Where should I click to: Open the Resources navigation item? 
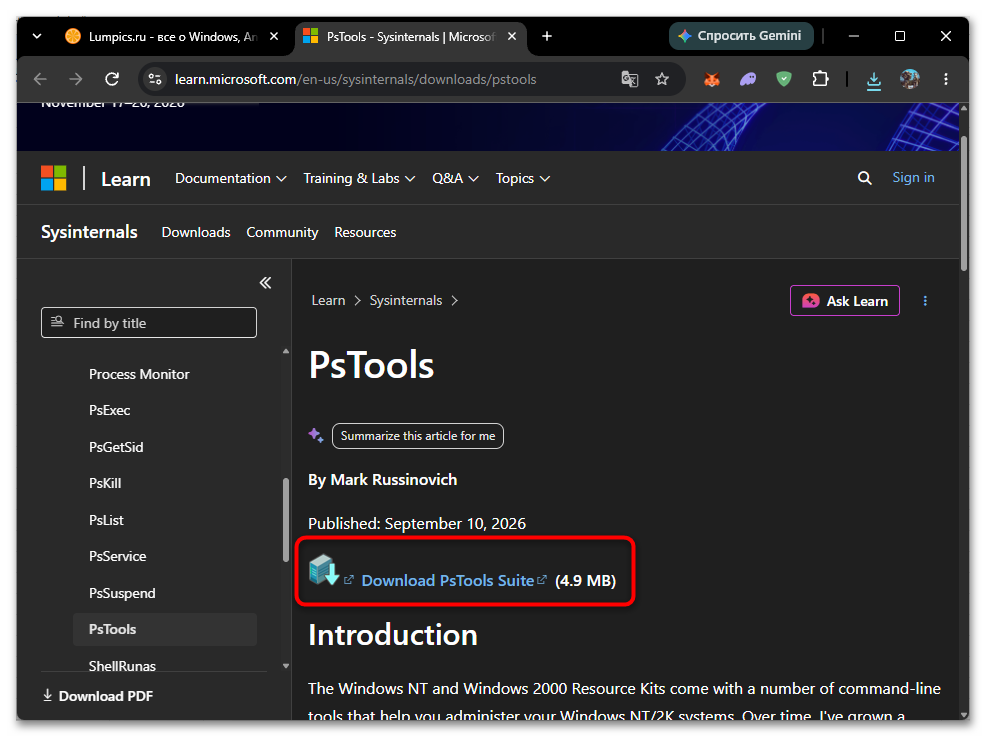pyautogui.click(x=365, y=233)
